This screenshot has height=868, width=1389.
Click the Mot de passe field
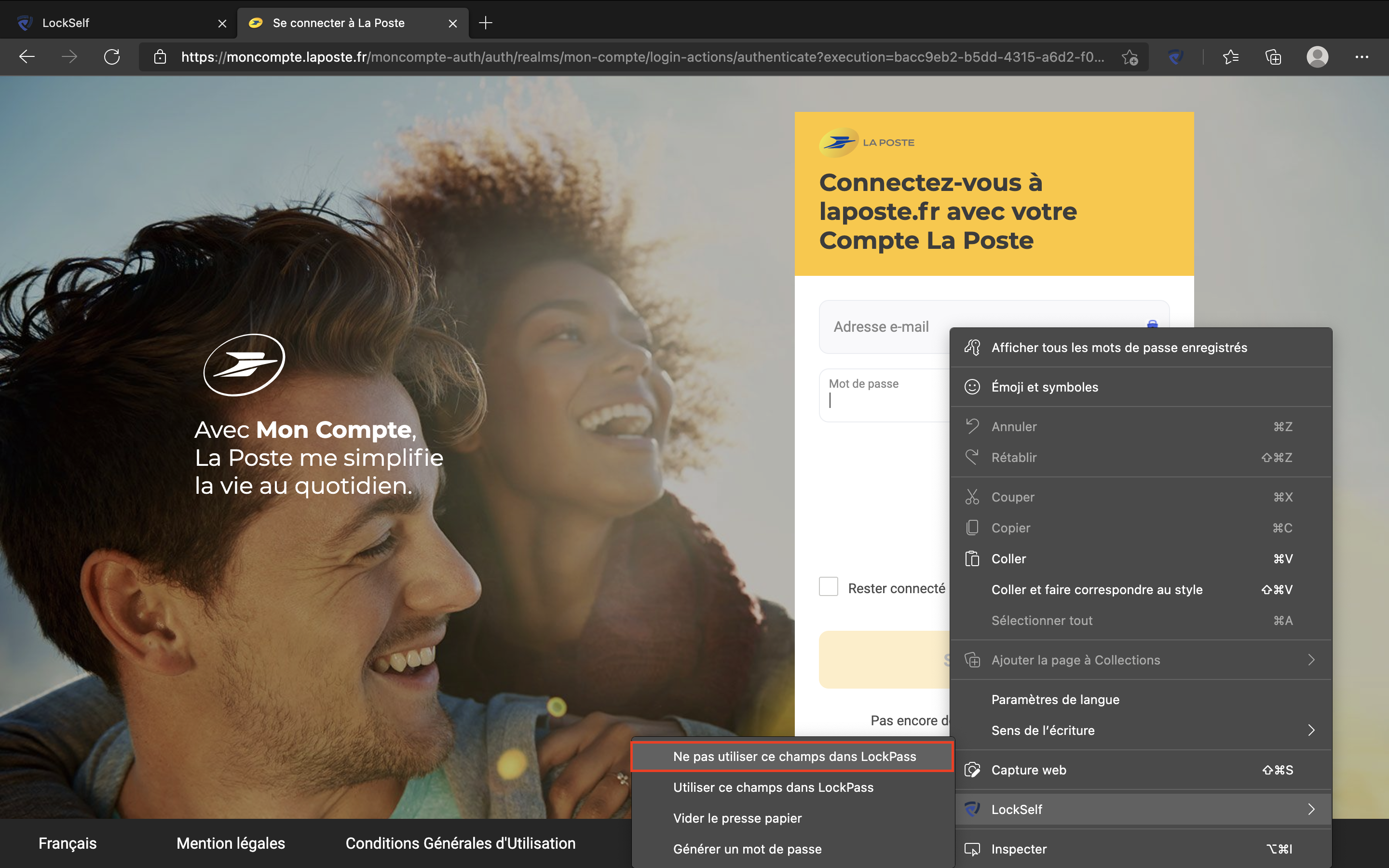(x=885, y=395)
